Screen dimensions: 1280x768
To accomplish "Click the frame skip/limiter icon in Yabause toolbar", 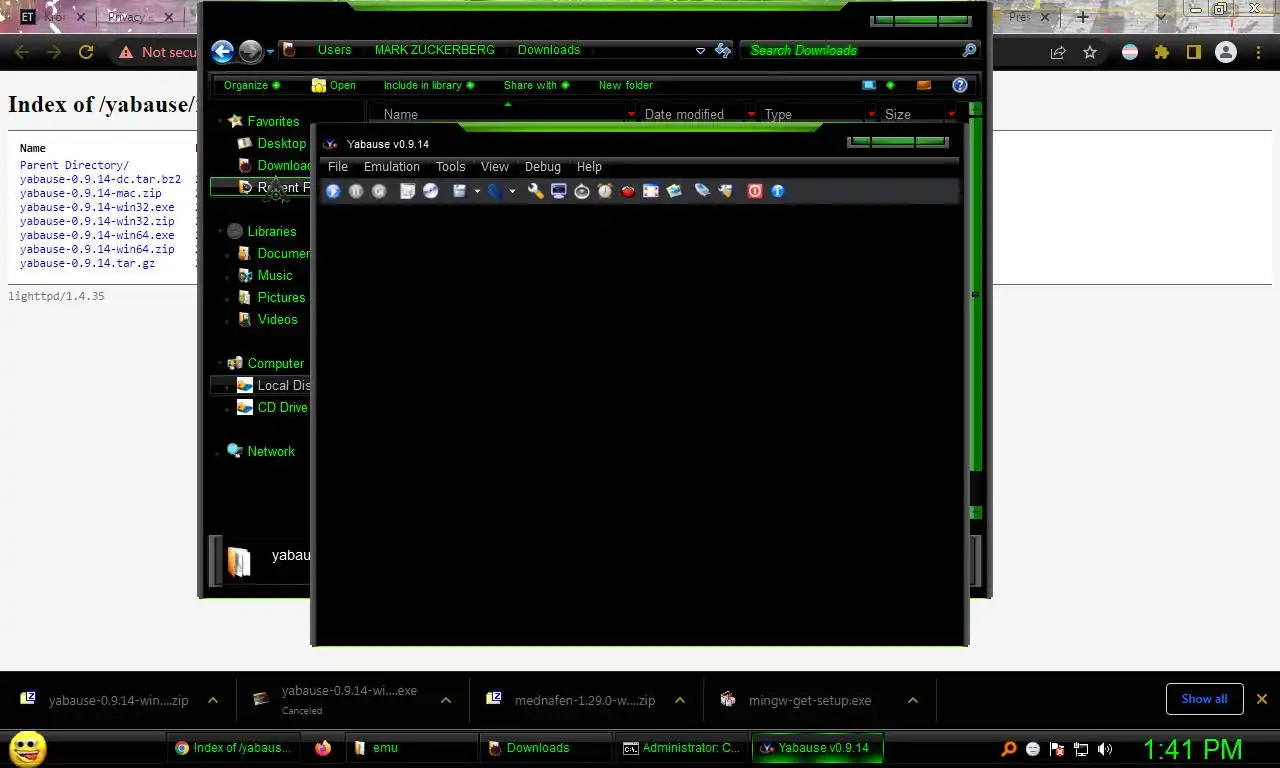I will tap(582, 191).
